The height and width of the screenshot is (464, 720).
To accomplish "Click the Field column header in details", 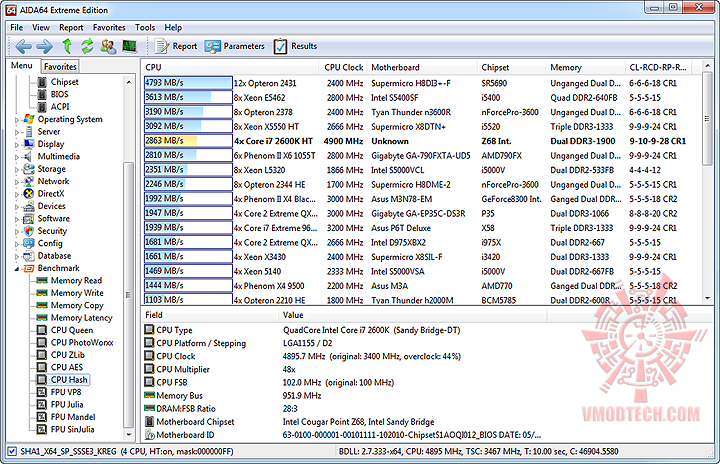I will (x=210, y=315).
